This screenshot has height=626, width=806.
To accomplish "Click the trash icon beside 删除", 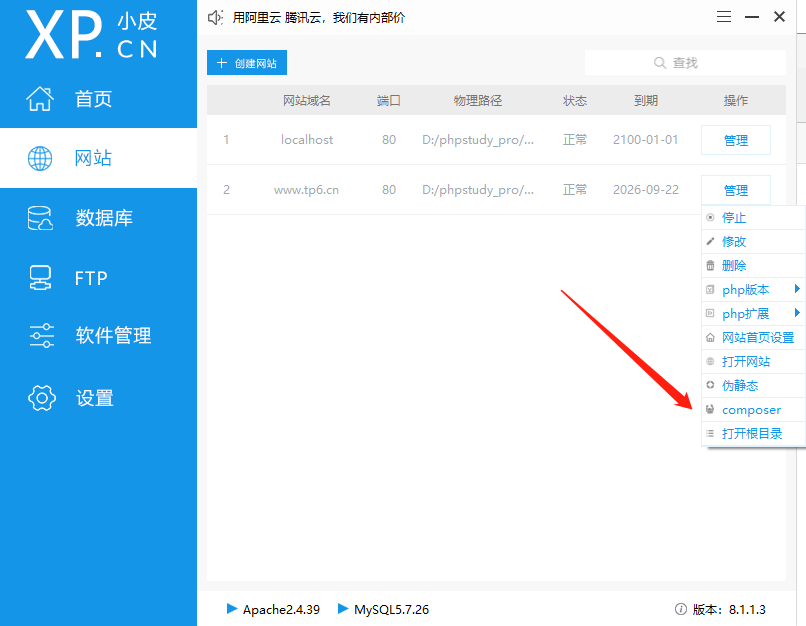I will pos(710,266).
